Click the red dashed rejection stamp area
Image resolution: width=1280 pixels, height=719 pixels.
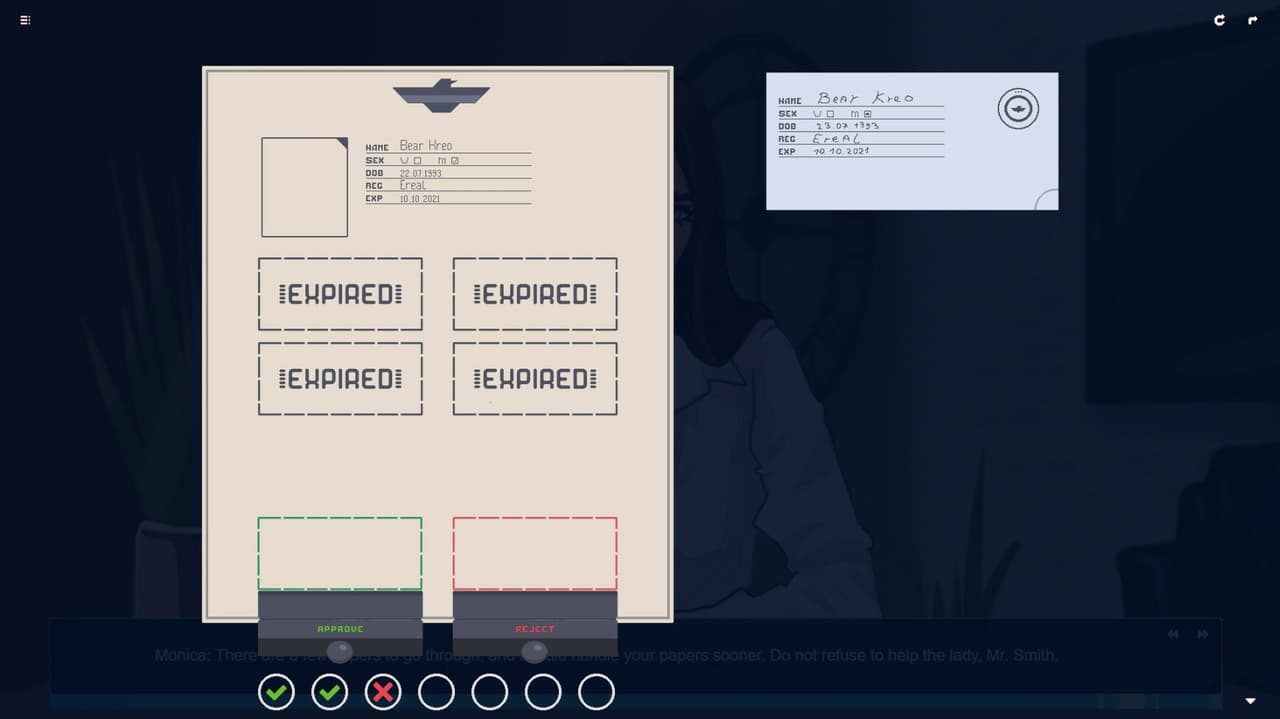(x=535, y=553)
